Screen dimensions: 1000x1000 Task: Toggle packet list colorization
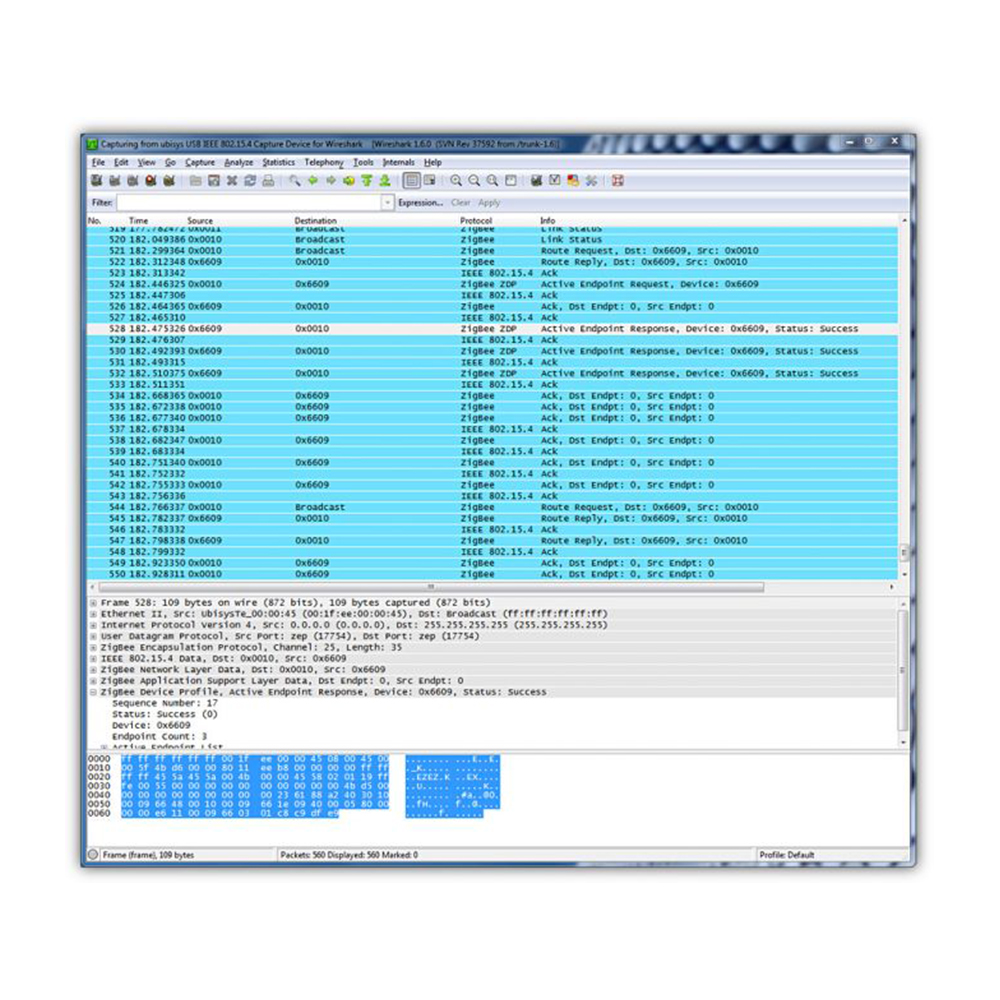(412, 181)
